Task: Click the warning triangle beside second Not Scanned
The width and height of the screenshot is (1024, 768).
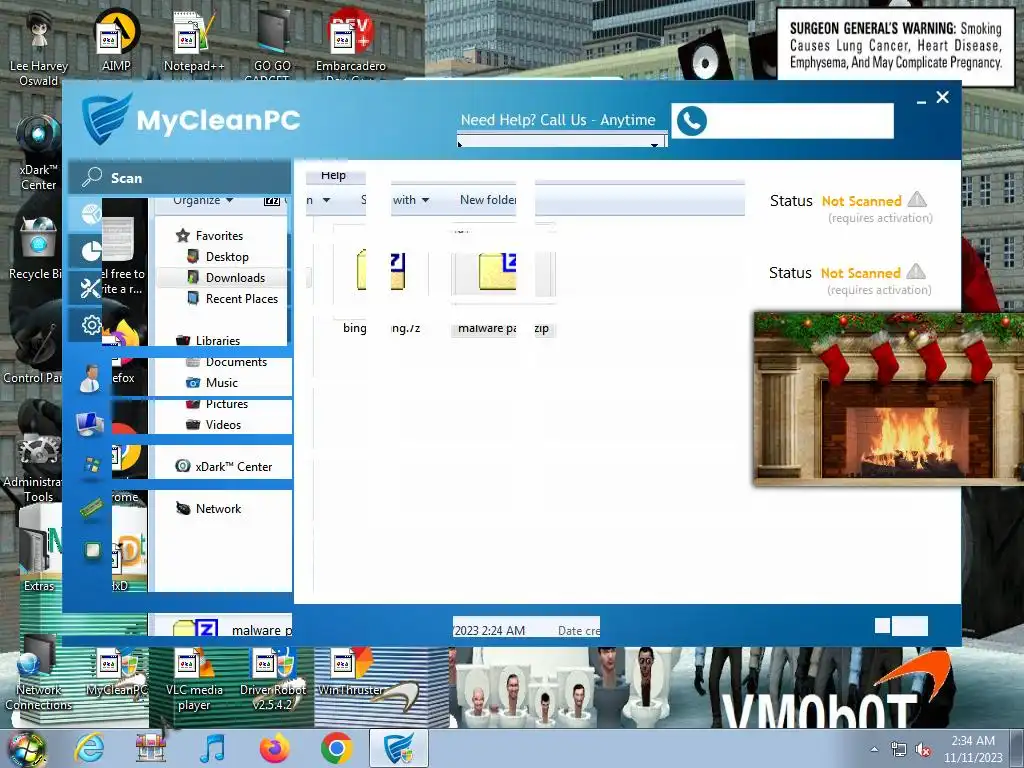Action: pyautogui.click(x=916, y=271)
